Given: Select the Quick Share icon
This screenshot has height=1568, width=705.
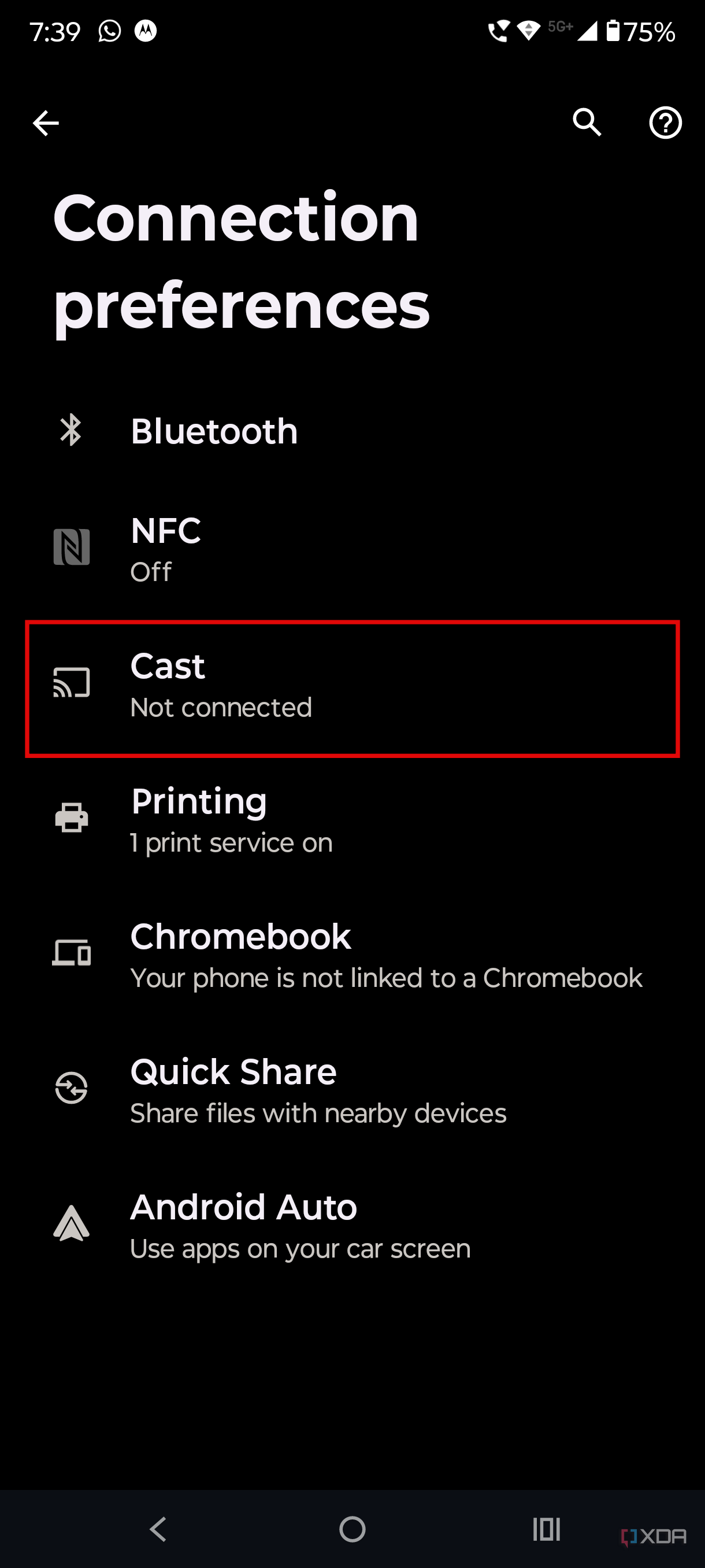Looking at the screenshot, I should pyautogui.click(x=71, y=1089).
